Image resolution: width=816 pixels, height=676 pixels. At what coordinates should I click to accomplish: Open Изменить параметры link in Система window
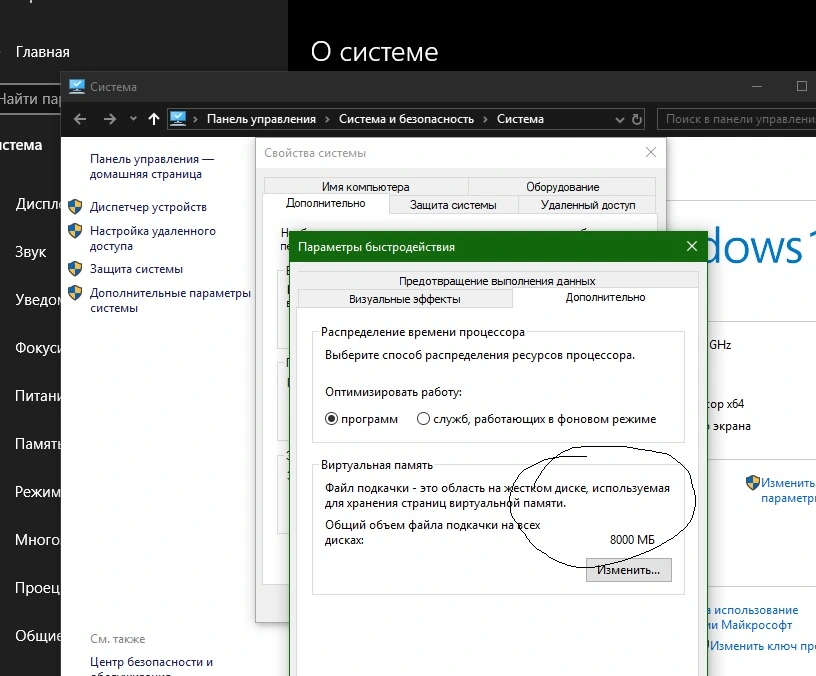point(788,491)
